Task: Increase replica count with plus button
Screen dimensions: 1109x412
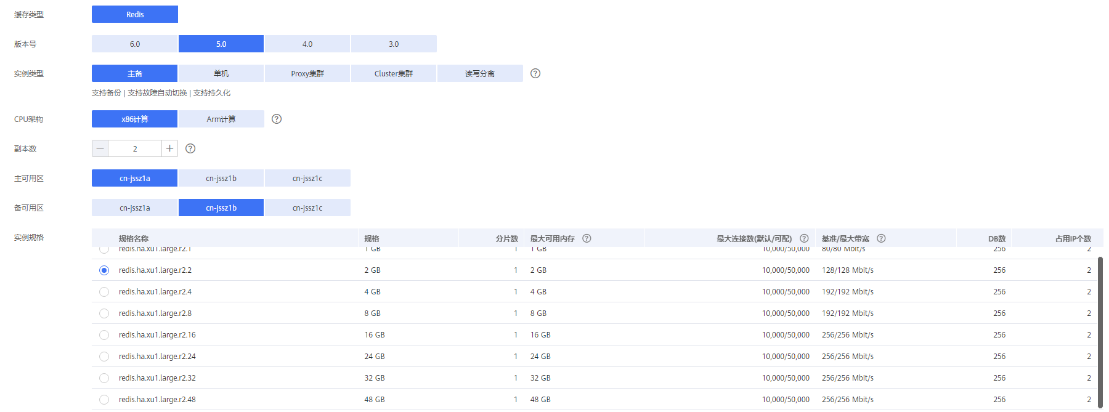Action: [169, 148]
